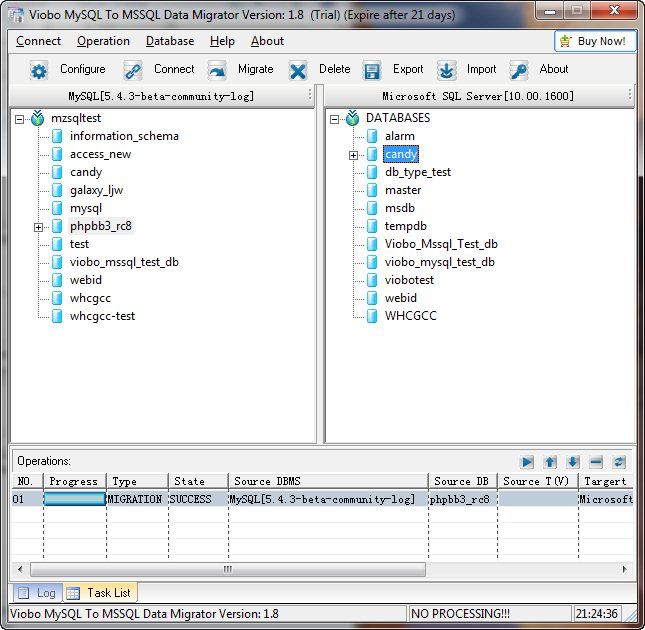This screenshot has width=645, height=630.
Task: Click the Import download icon
Action: pyautogui.click(x=446, y=71)
